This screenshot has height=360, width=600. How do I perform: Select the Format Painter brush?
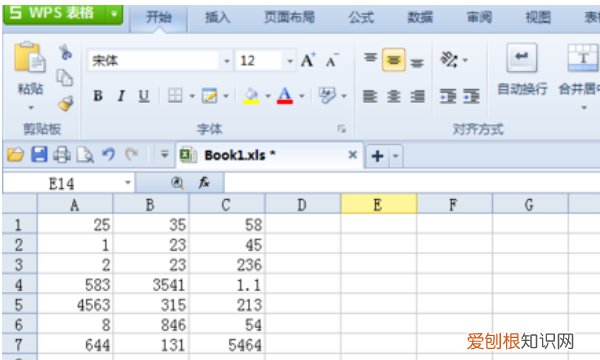(65, 103)
